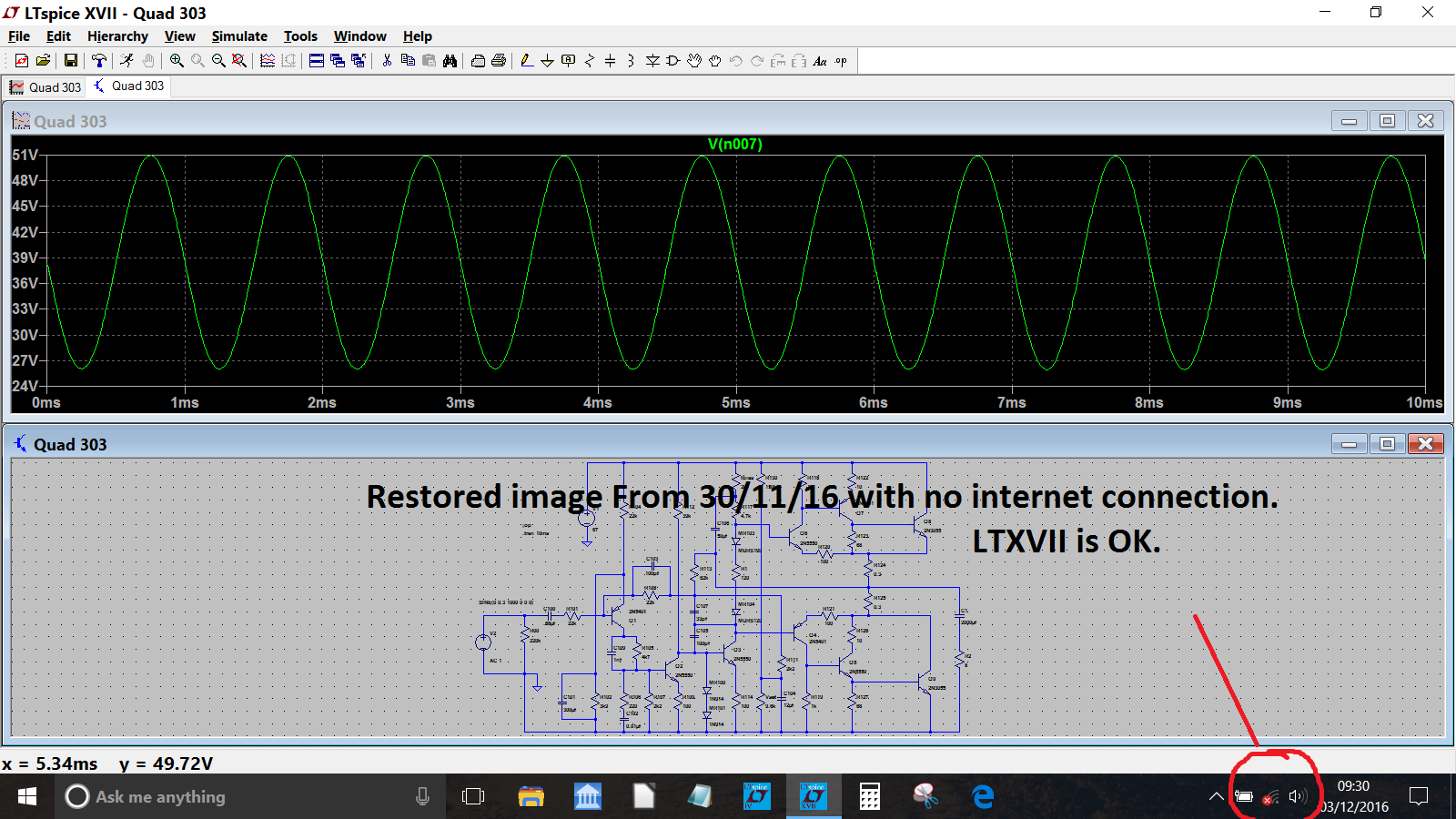
Task: Open Microsoft Edge from the taskbar
Action: click(x=983, y=796)
